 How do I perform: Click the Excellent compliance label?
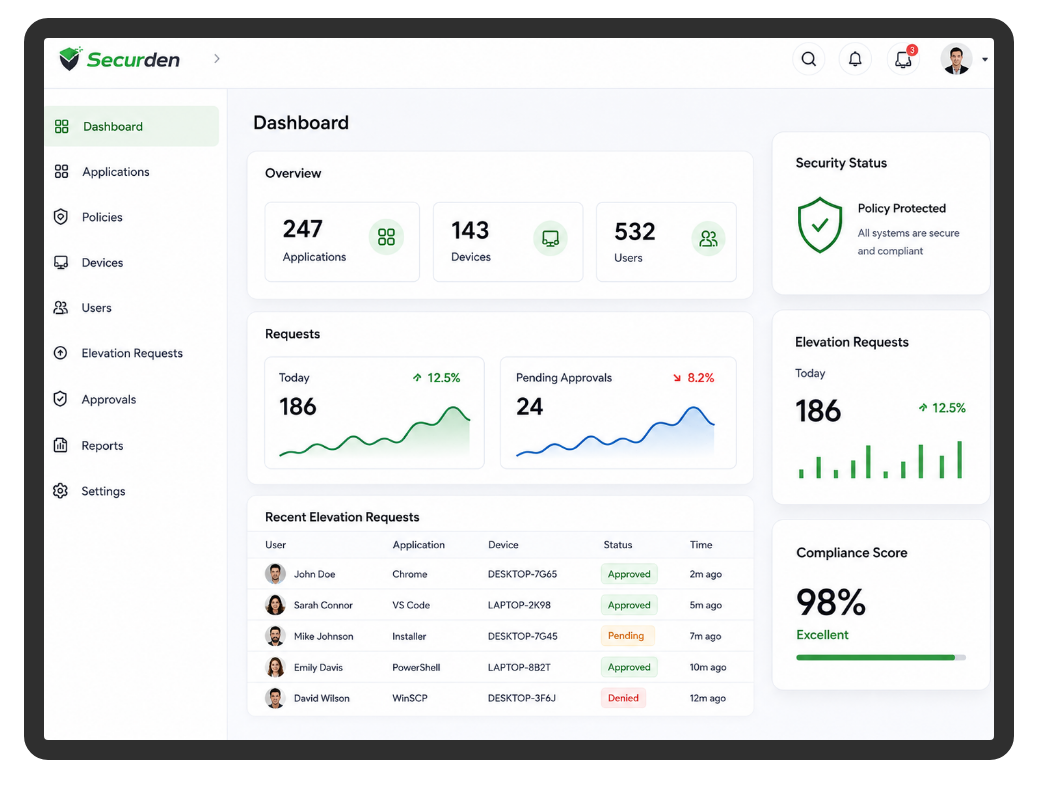pos(822,634)
